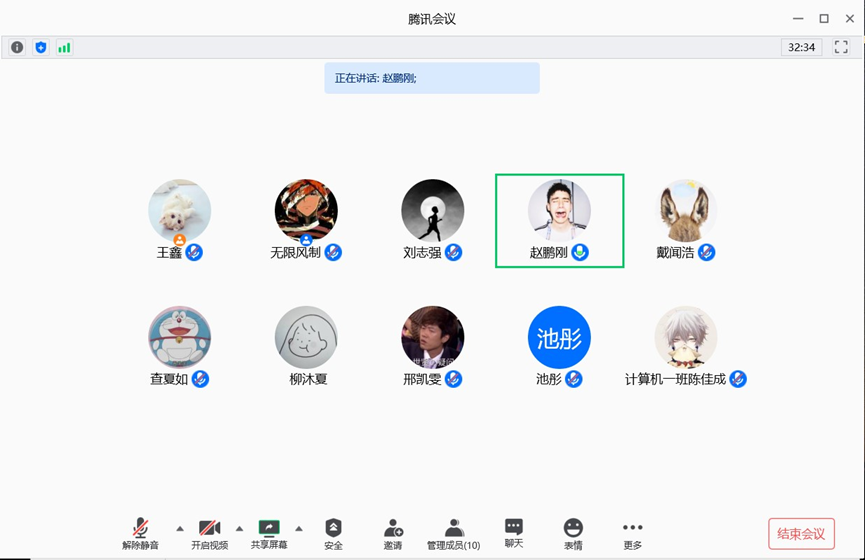Viewport: 865px width, 560px height.
Task: Open 管理成员(10) member management
Action: [453, 534]
